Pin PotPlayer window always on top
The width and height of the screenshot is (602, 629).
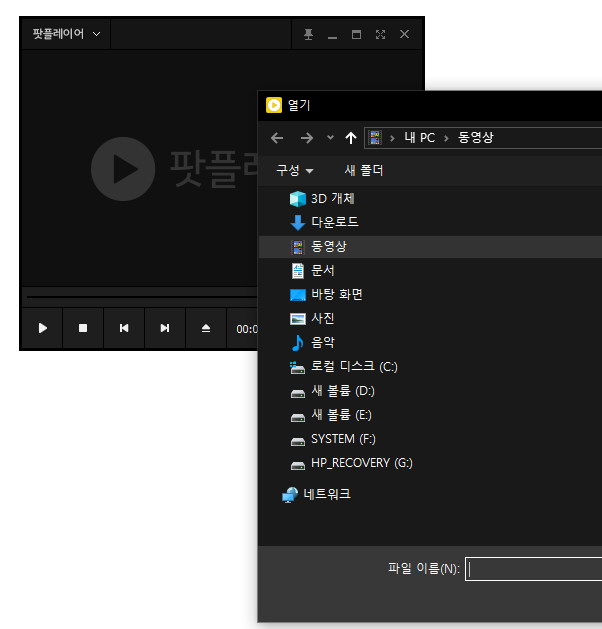308,34
